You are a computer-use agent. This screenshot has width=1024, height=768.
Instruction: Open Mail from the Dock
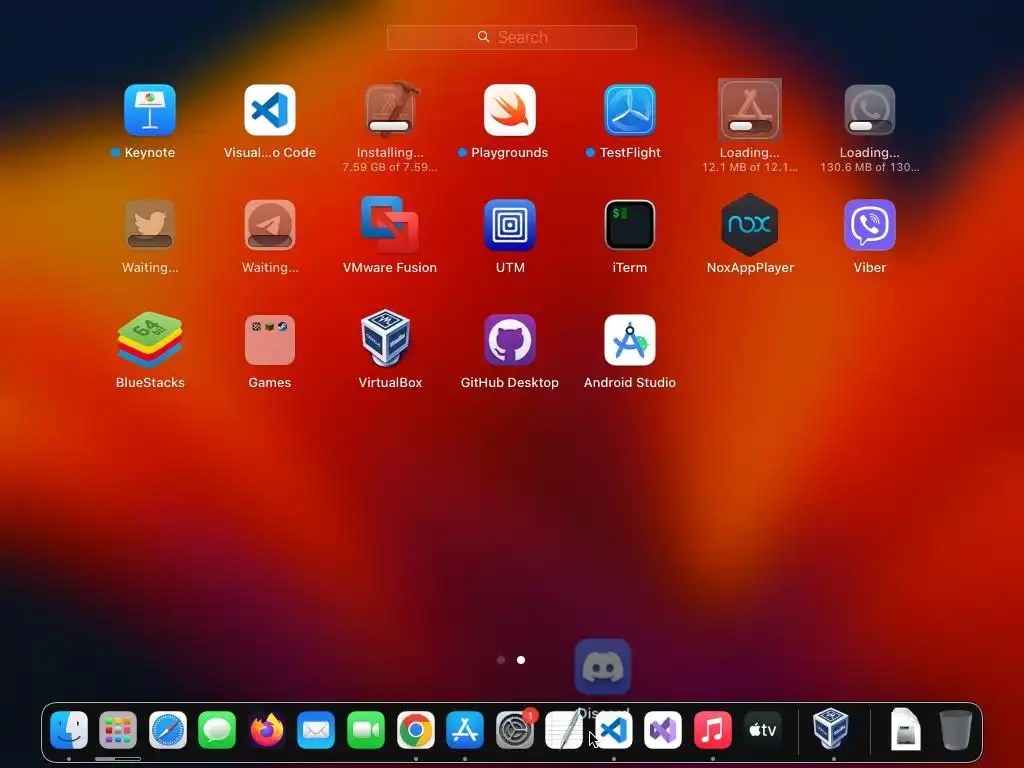(x=316, y=729)
